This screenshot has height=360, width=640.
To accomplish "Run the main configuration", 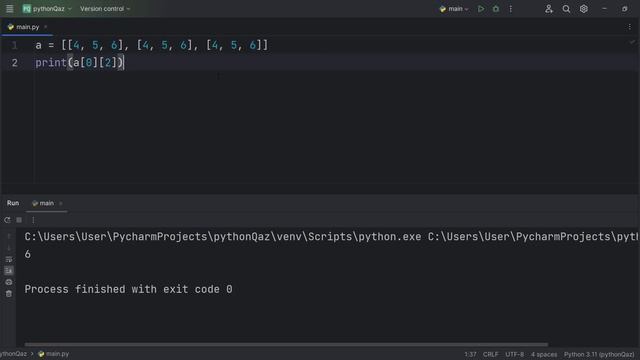I will coord(481,9).
